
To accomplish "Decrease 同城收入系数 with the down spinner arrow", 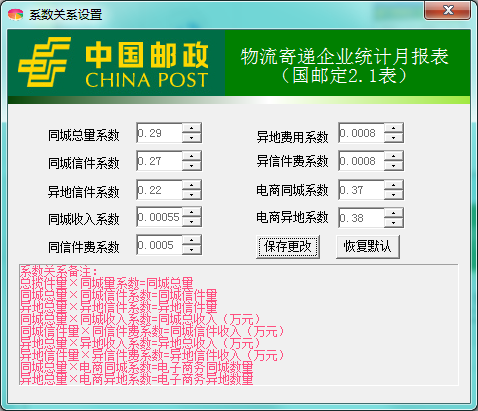I will [192, 222].
